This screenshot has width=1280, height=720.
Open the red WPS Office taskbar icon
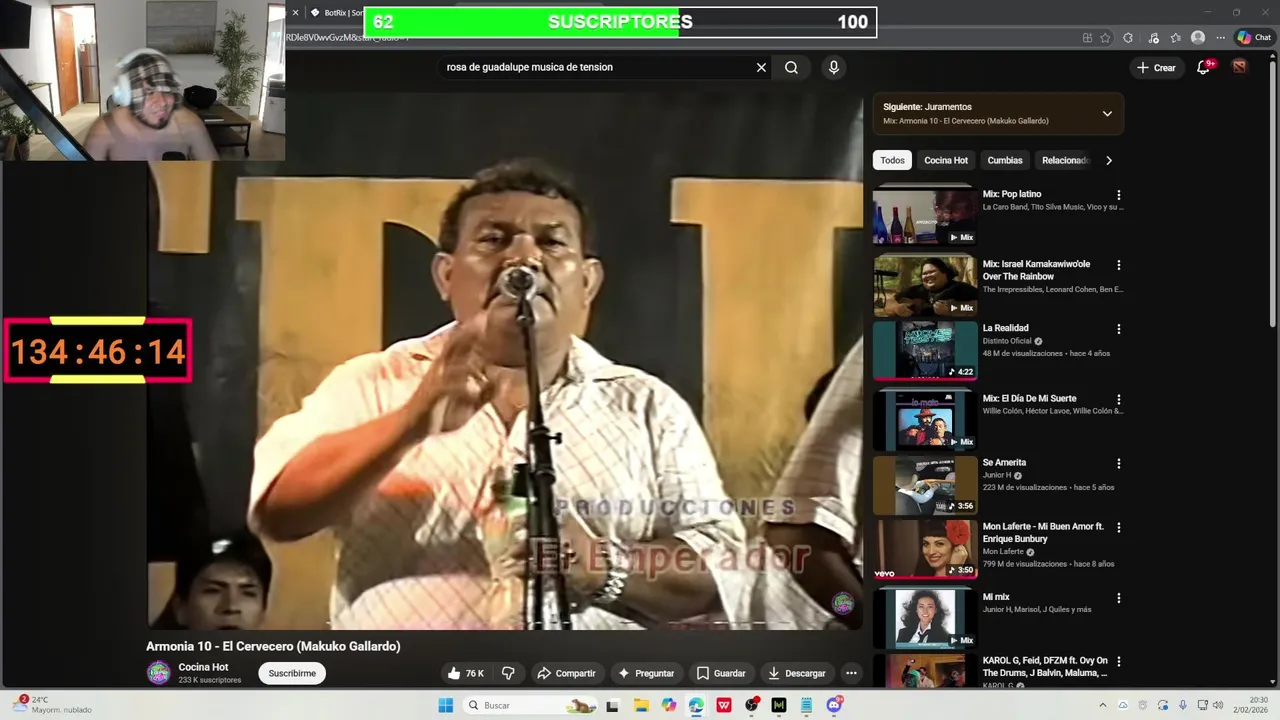pos(724,705)
